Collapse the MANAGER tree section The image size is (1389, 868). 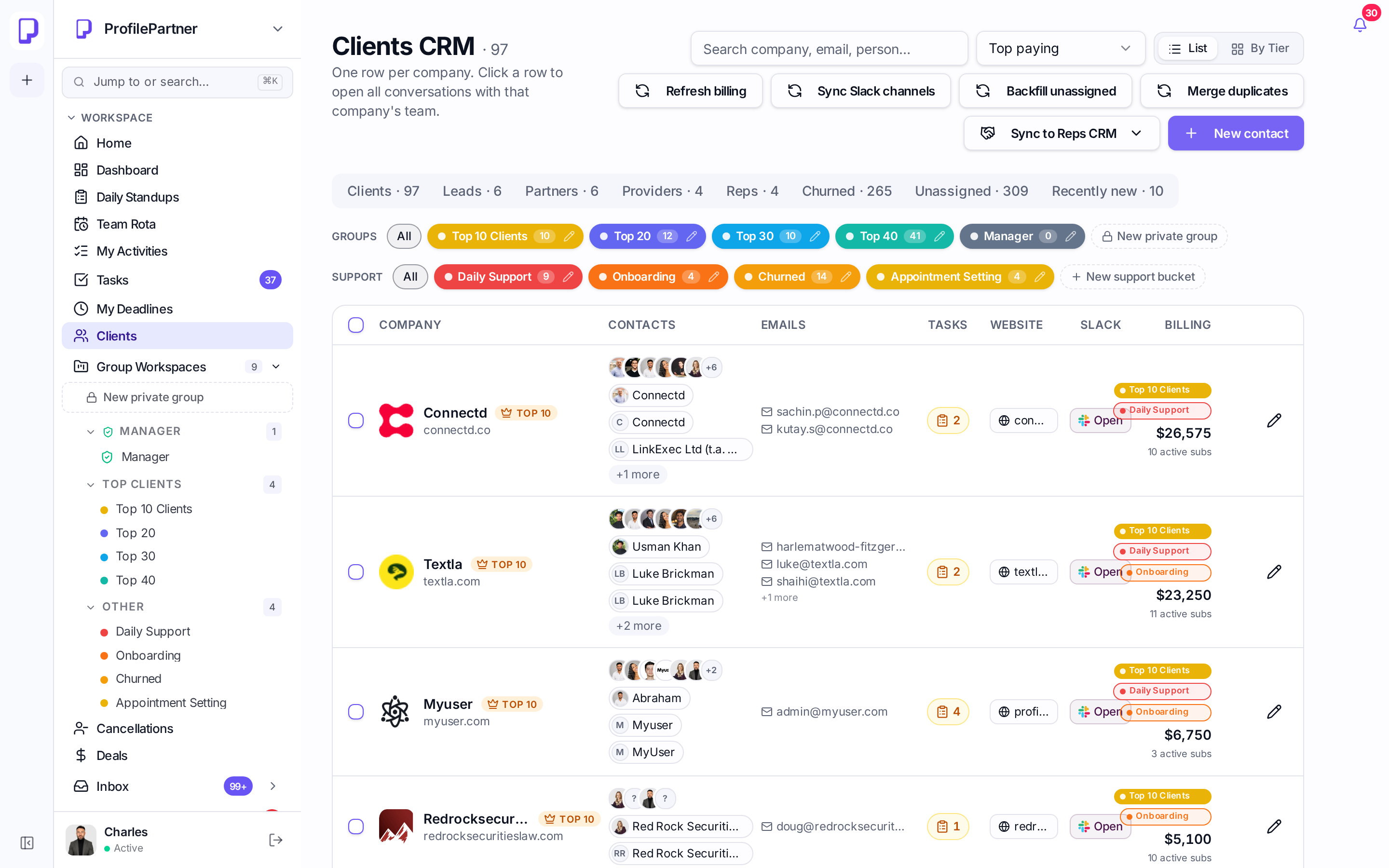click(90, 431)
